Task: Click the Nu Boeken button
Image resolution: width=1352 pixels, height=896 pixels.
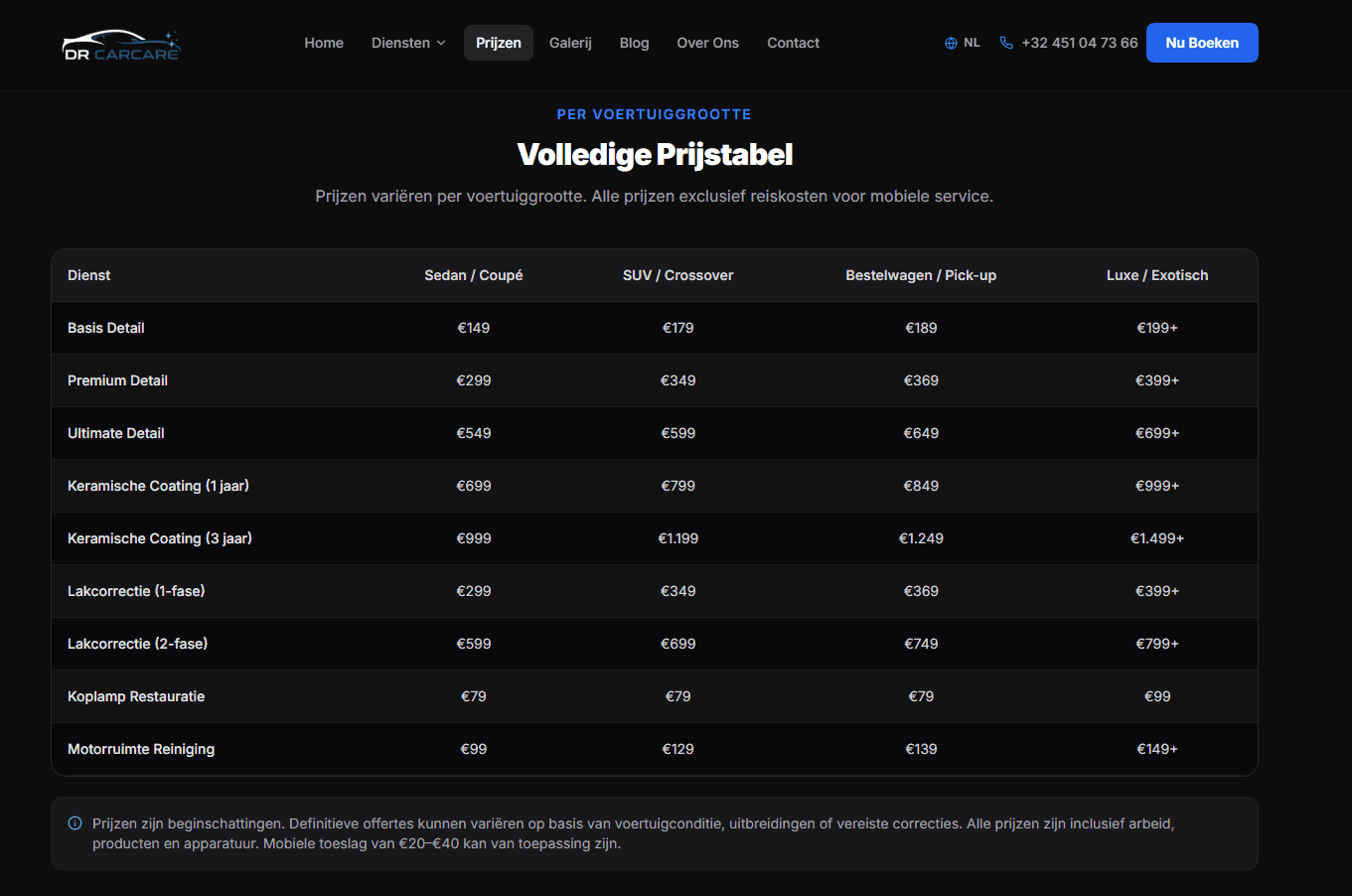Action: [1202, 43]
